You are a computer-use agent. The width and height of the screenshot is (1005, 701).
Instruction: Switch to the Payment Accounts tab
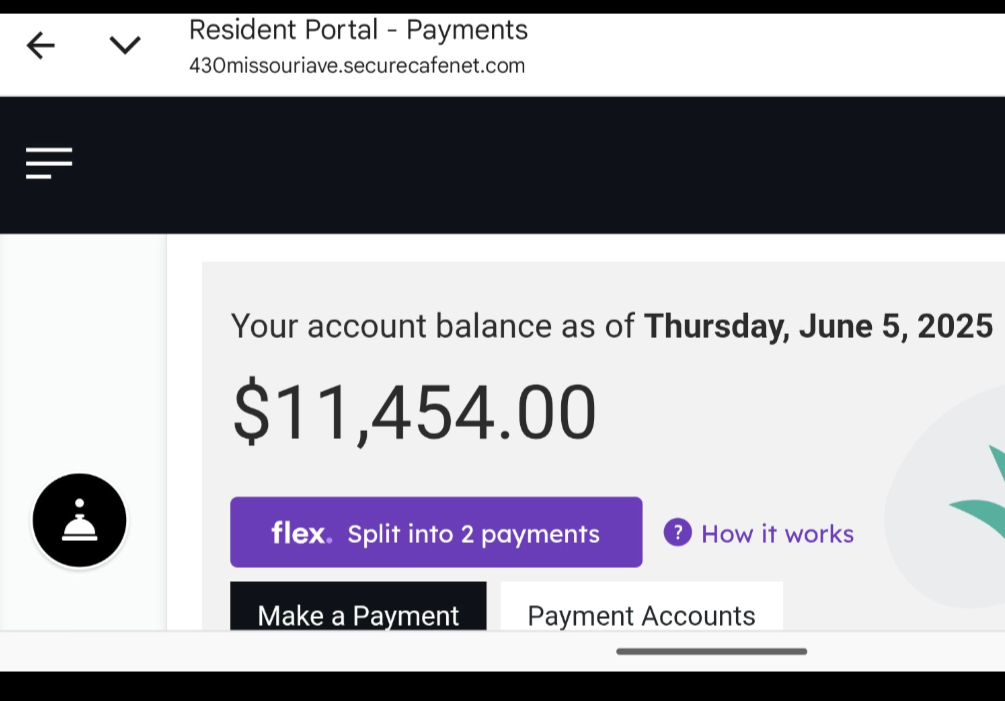(x=641, y=612)
